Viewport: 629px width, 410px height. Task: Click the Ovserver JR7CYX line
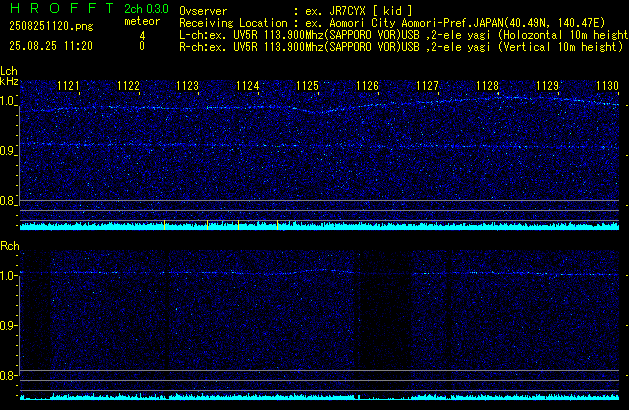(296, 11)
